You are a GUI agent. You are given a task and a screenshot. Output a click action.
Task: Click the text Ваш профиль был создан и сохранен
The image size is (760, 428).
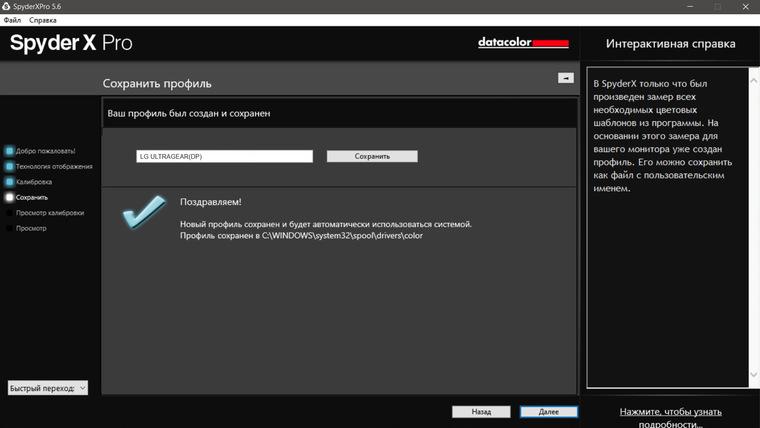[189, 113]
